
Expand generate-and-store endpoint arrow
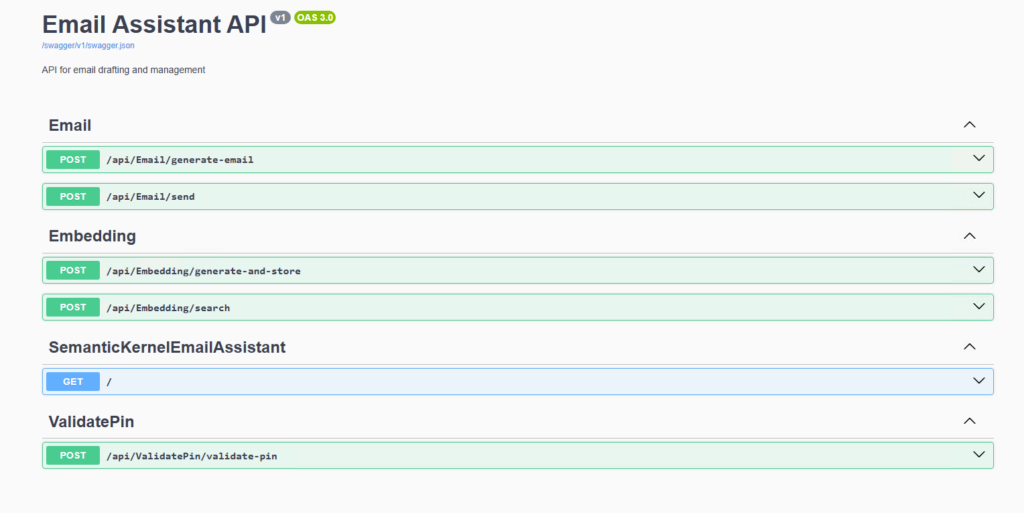pos(978,270)
